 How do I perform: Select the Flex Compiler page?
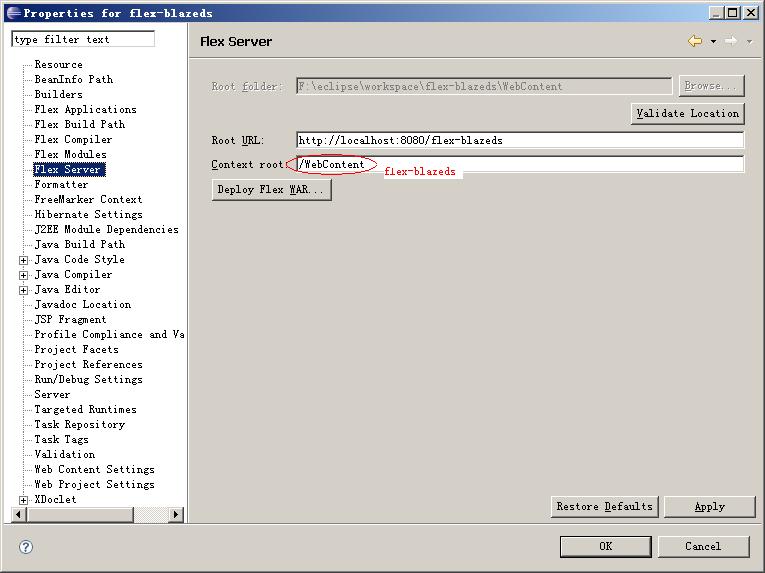click(x=73, y=140)
